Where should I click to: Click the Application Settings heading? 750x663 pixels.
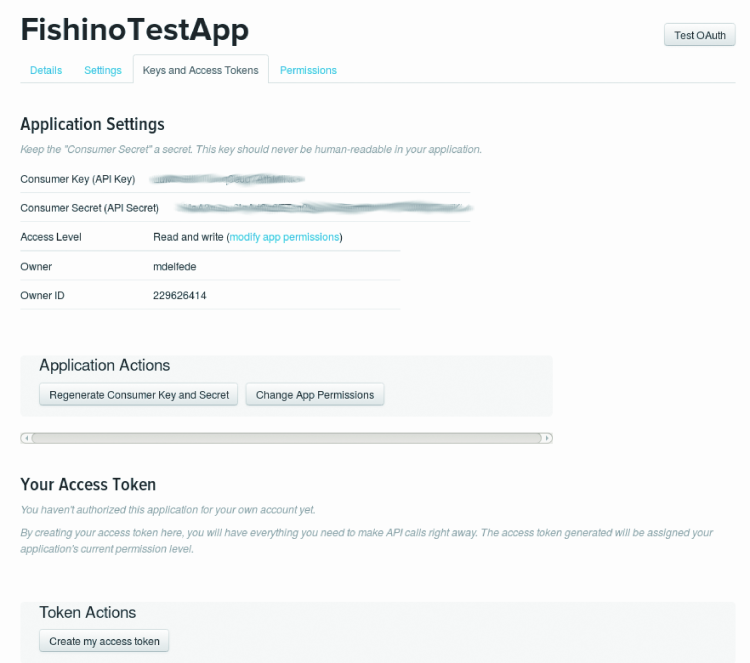92,124
